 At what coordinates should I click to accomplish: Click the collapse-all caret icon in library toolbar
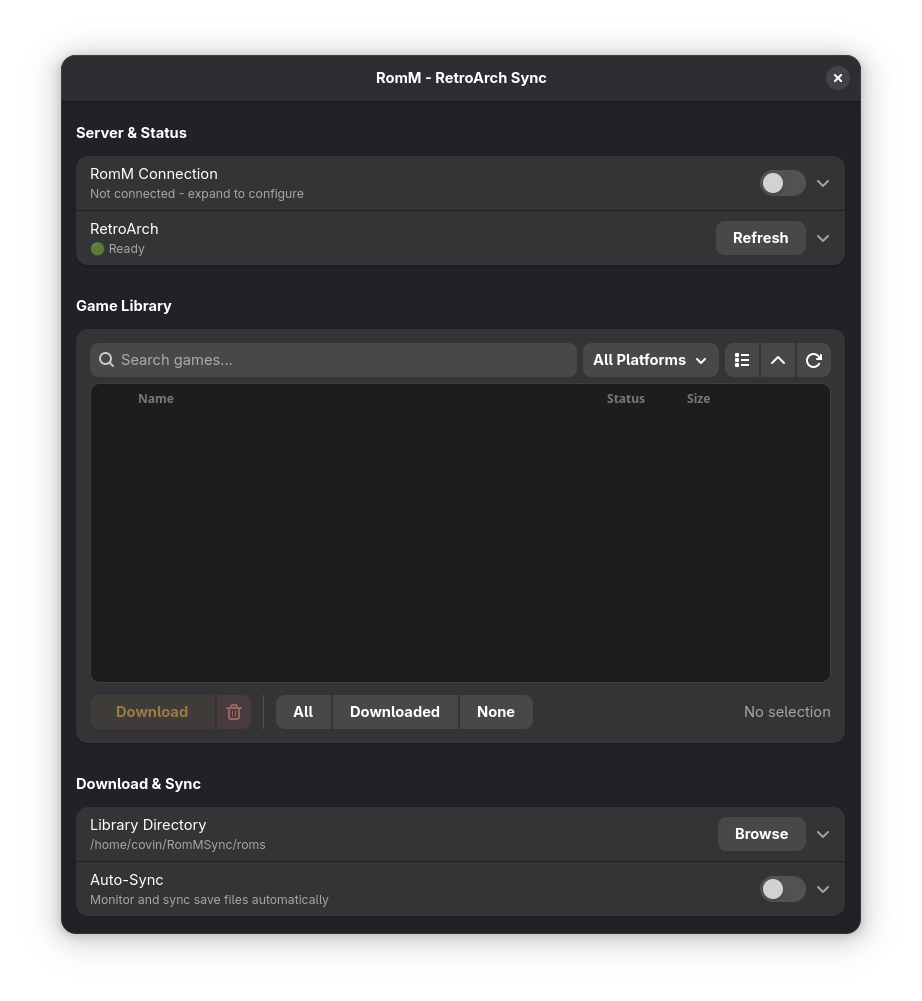(x=778, y=360)
